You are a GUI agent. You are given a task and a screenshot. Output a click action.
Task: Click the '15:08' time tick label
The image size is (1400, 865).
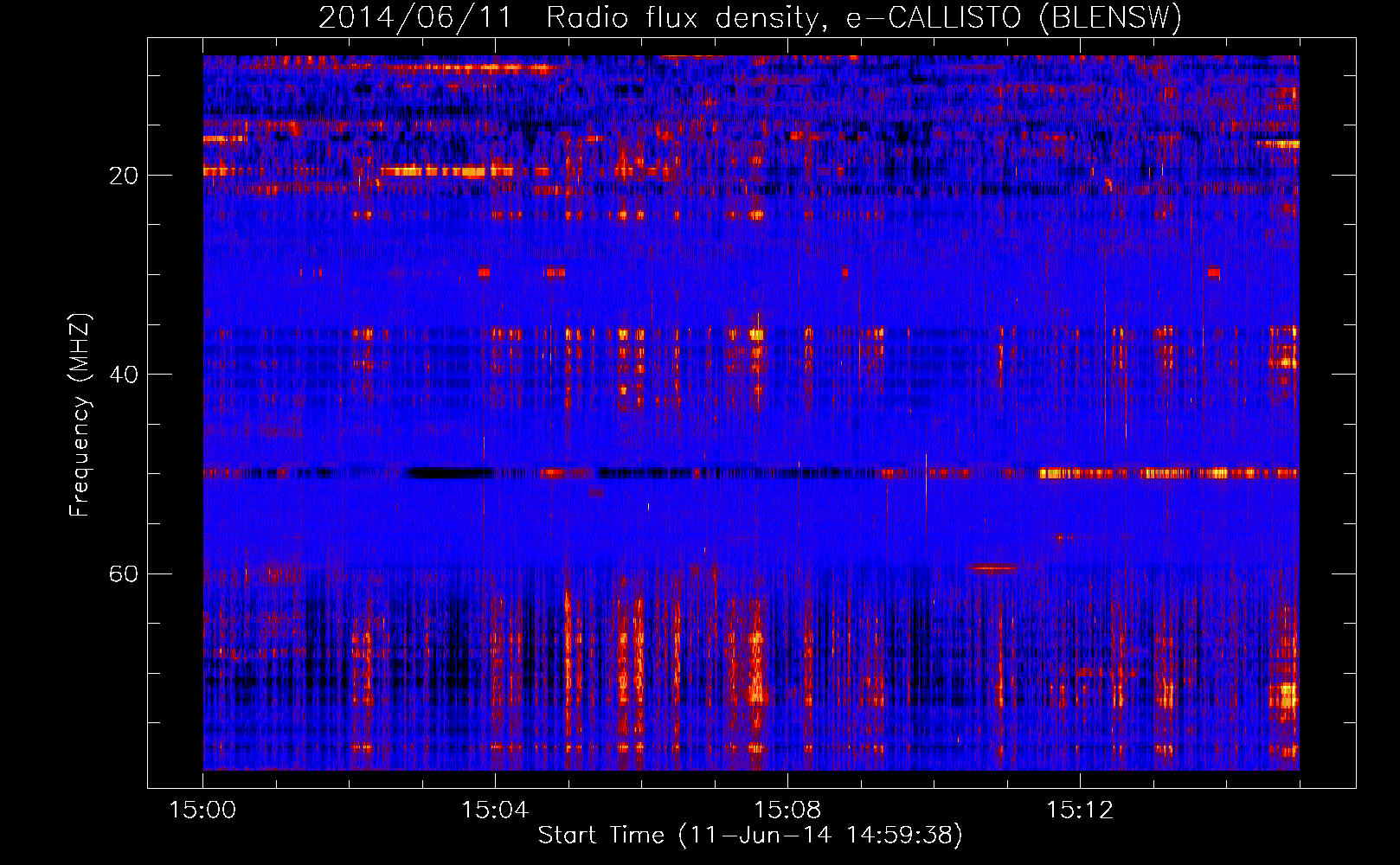(787, 811)
